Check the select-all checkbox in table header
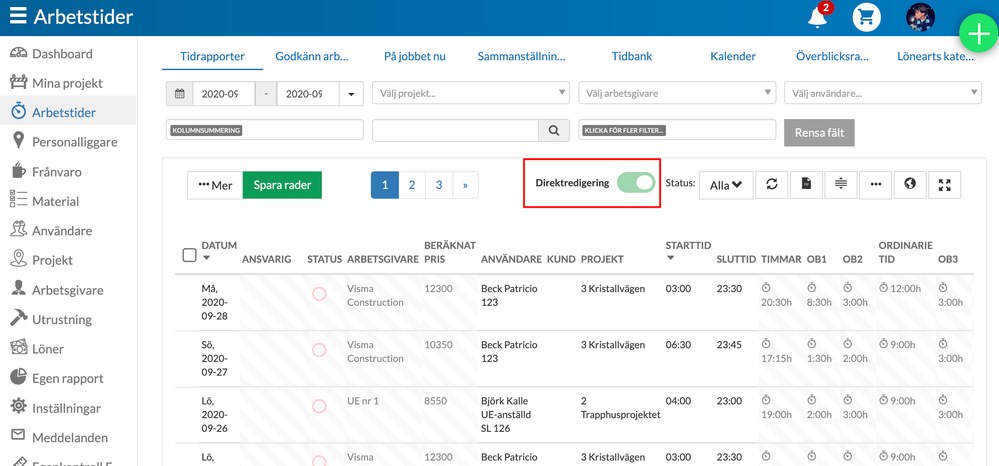 189,255
